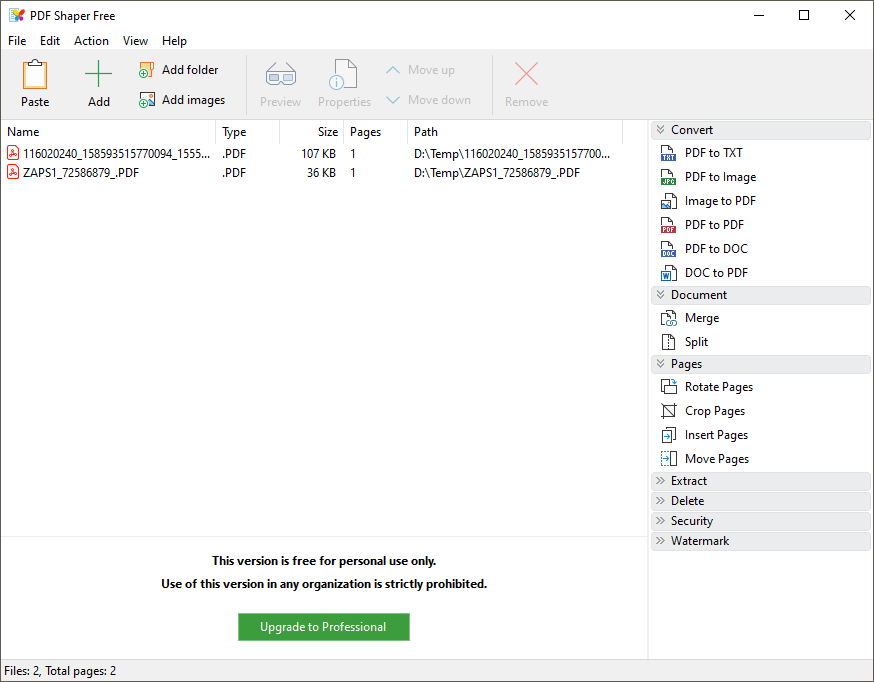Screen dimensions: 874x682
Task: Click the PDF to Image label
Action: click(720, 177)
